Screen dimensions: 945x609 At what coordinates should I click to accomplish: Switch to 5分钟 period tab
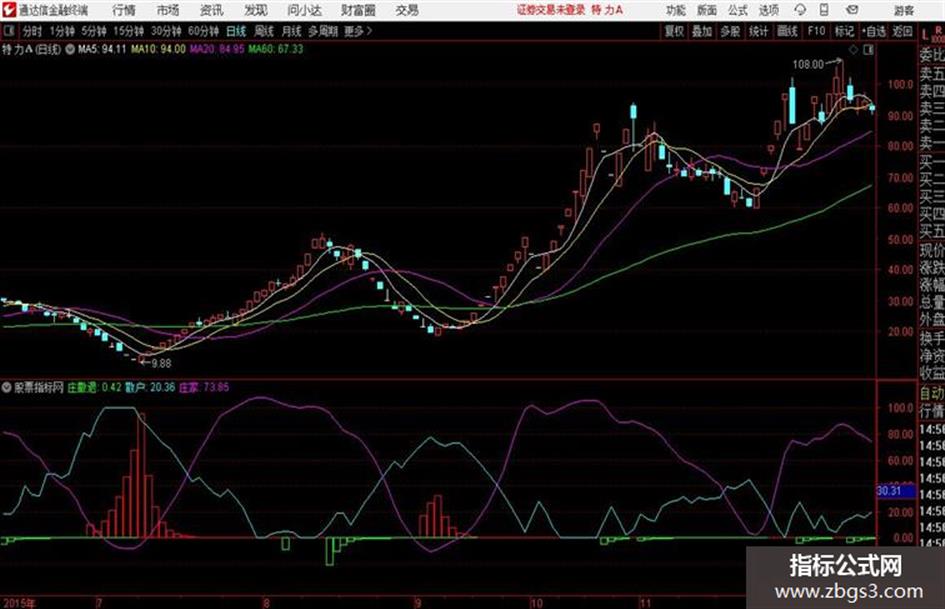(94, 31)
